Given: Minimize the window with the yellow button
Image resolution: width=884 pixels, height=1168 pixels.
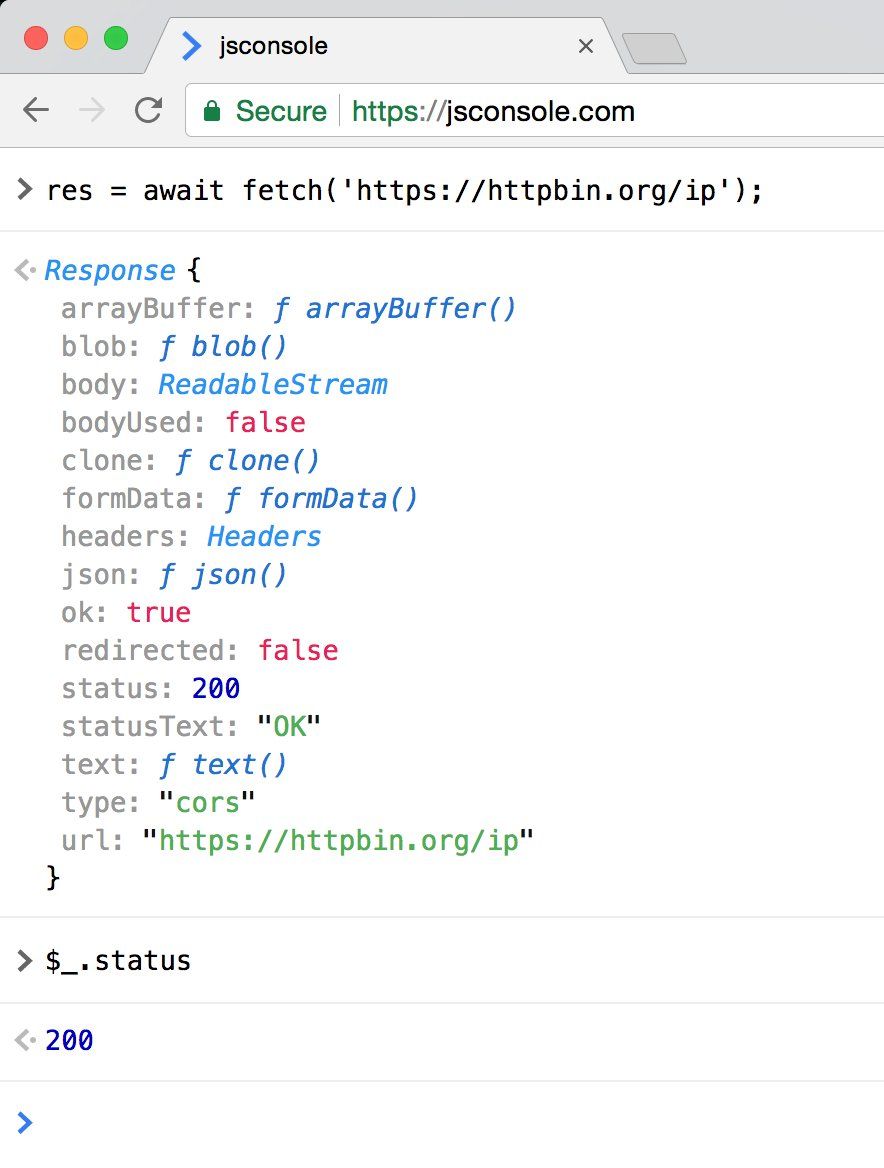Looking at the screenshot, I should click(x=76, y=39).
